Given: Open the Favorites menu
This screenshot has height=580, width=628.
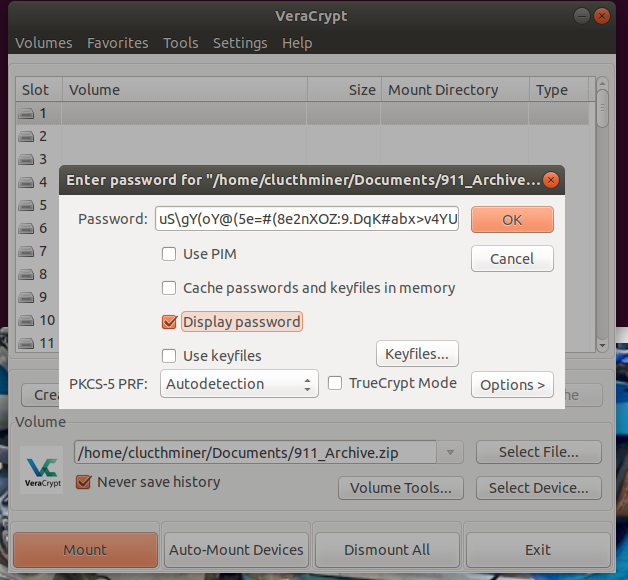Looking at the screenshot, I should click(x=118, y=43).
